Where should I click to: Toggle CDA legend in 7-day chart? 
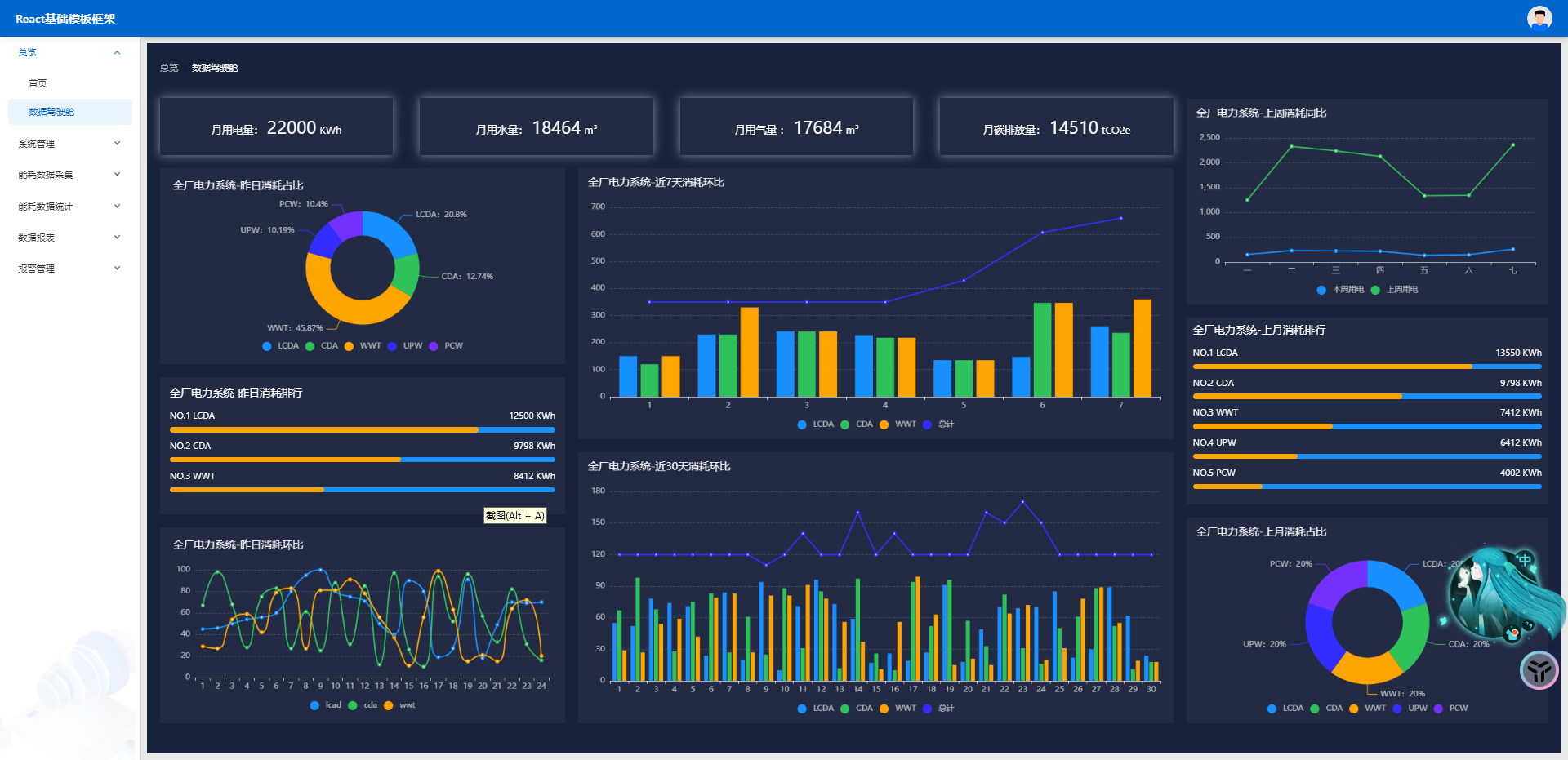[857, 424]
